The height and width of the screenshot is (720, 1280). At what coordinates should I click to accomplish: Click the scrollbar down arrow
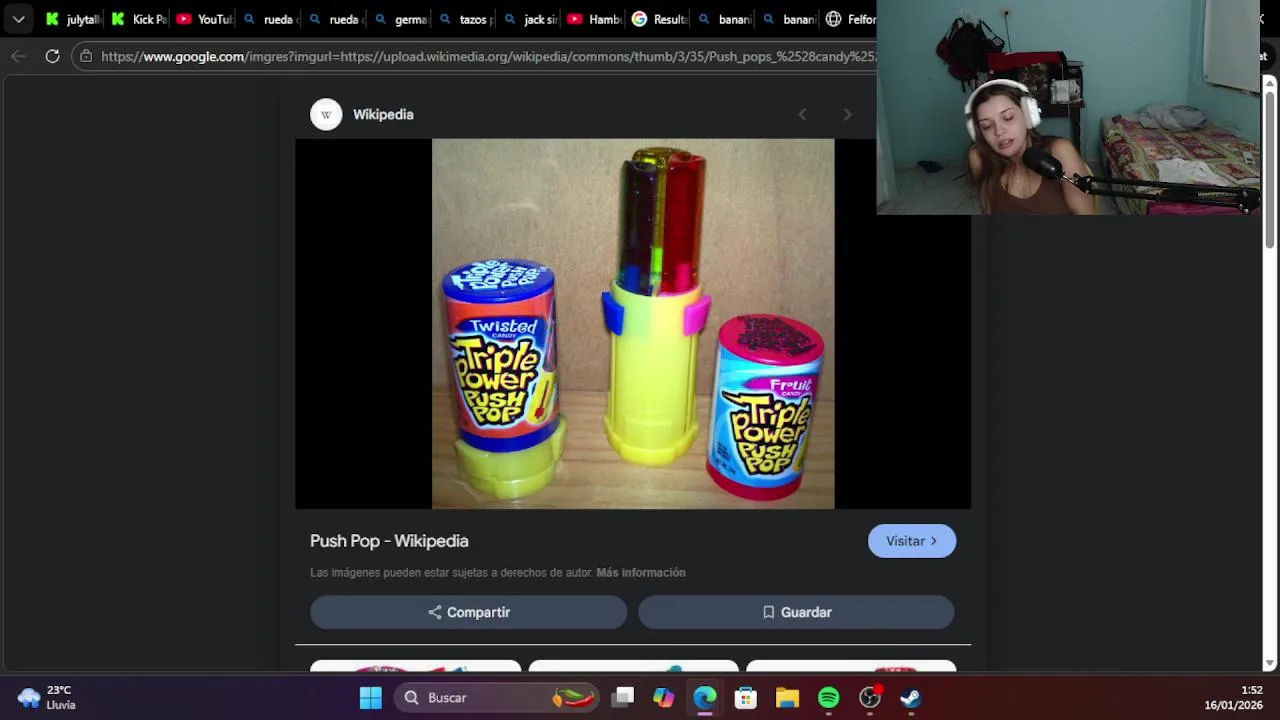click(x=1270, y=663)
